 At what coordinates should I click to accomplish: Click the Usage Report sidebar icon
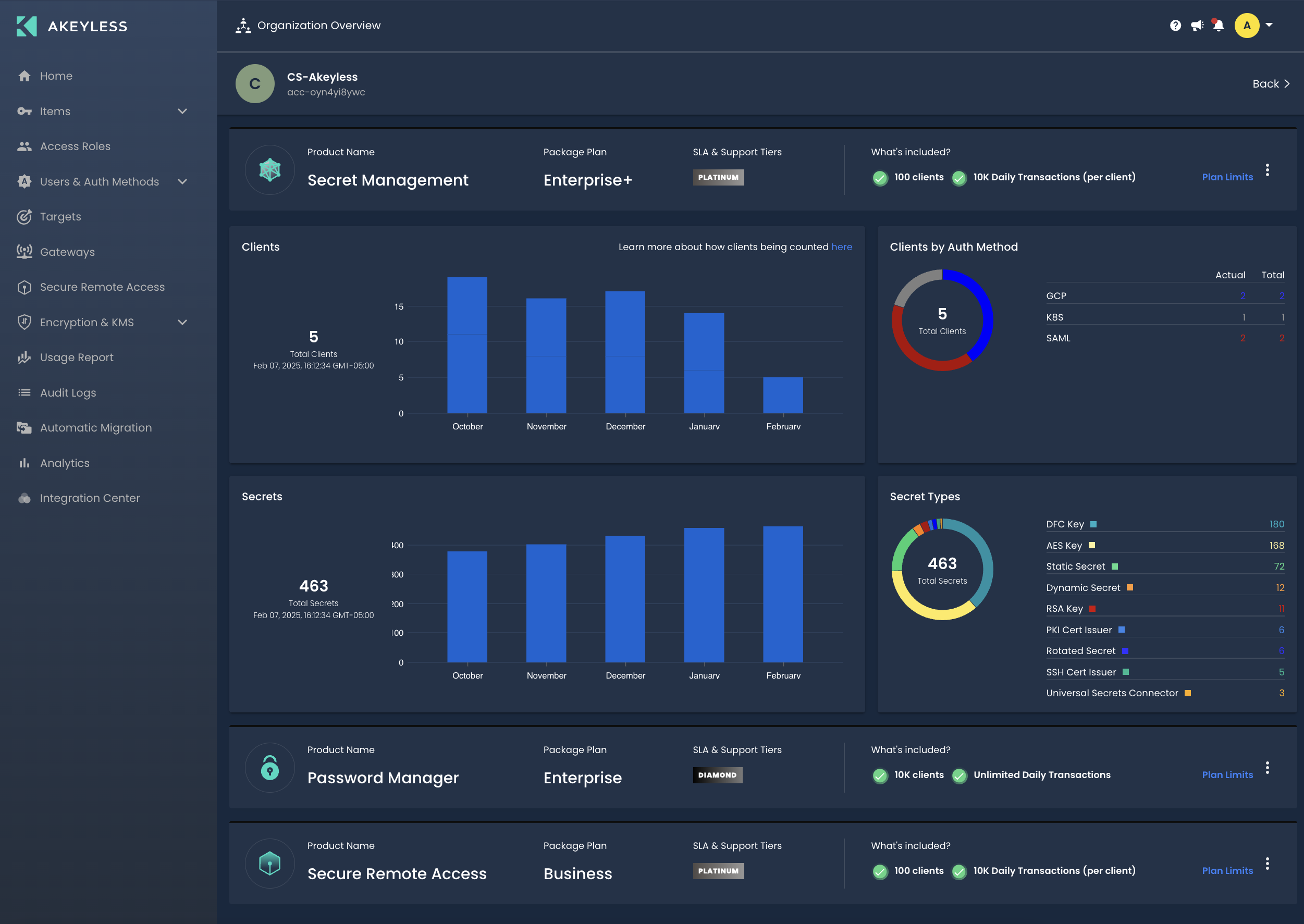pyautogui.click(x=24, y=357)
